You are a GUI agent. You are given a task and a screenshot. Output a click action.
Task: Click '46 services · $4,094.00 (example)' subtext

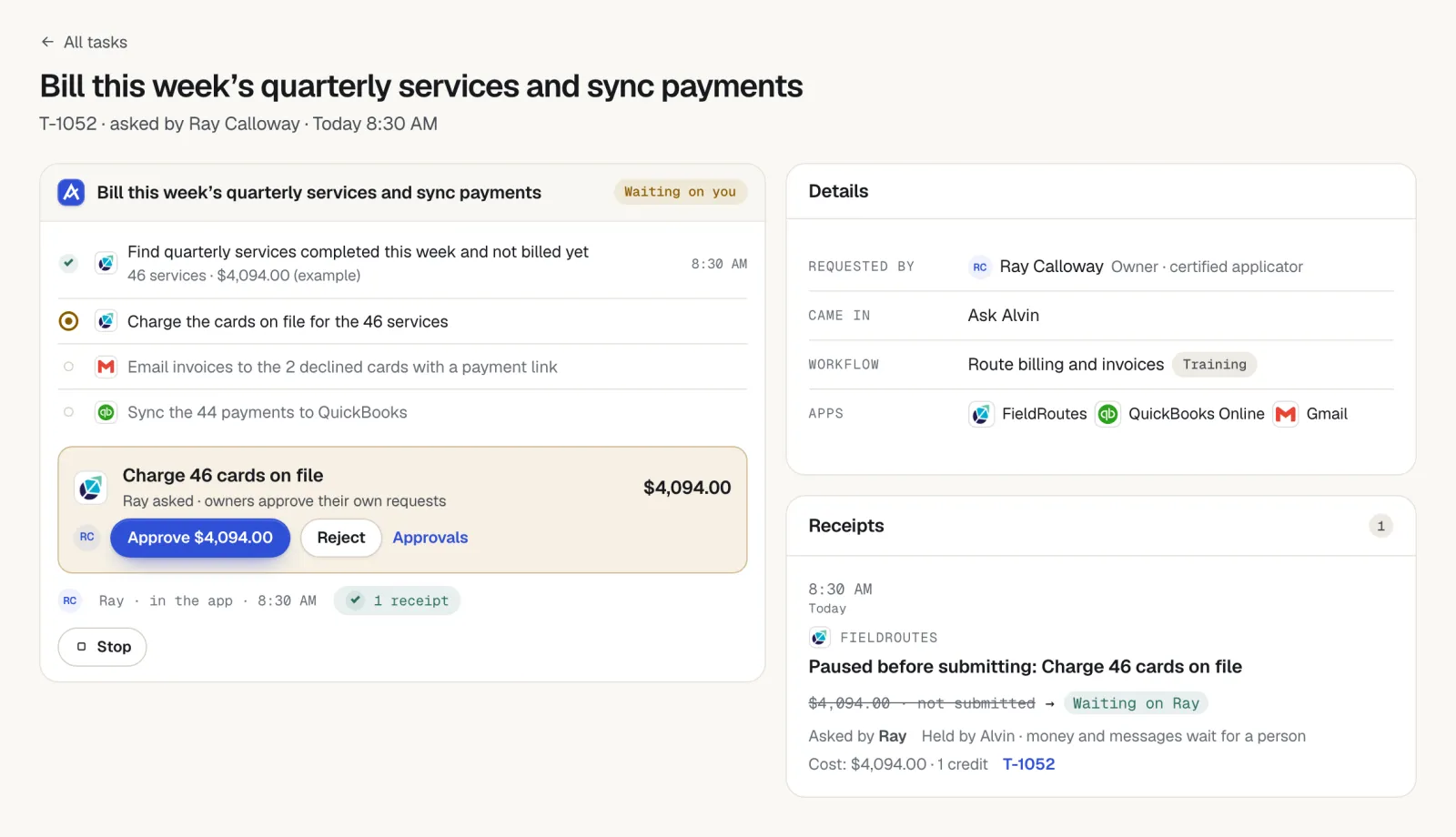pyautogui.click(x=244, y=276)
